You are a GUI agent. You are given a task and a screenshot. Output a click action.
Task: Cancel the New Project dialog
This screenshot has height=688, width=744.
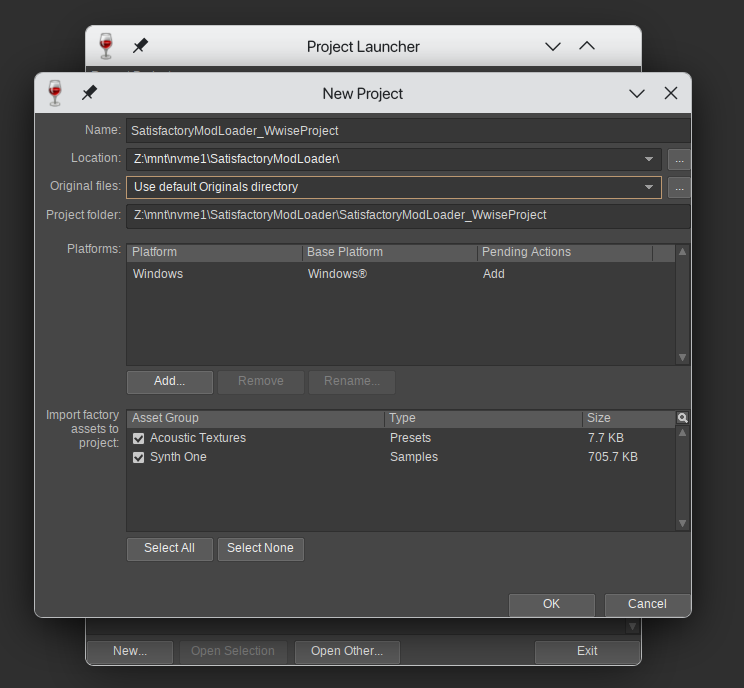click(648, 604)
